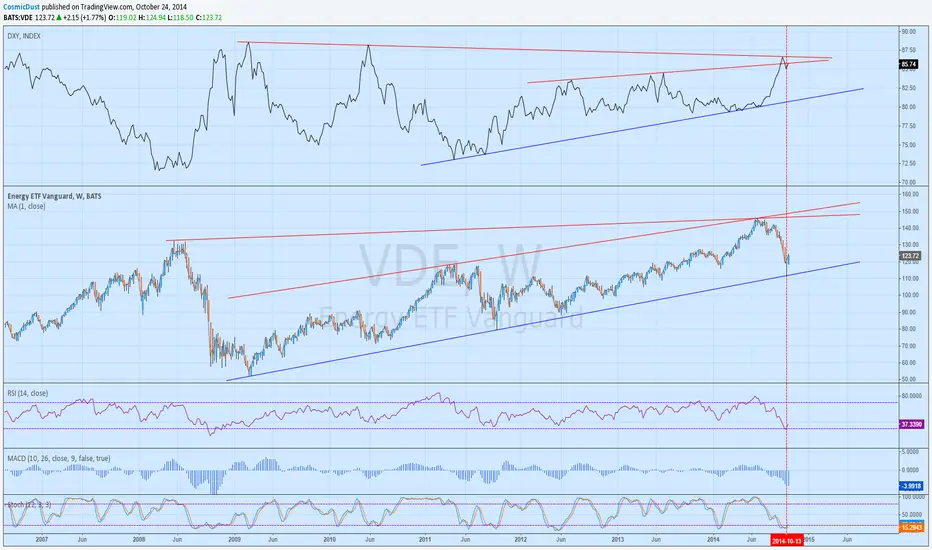Click the 37.3390 RSI value label
Screen dimensions: 932x550
coord(911,425)
